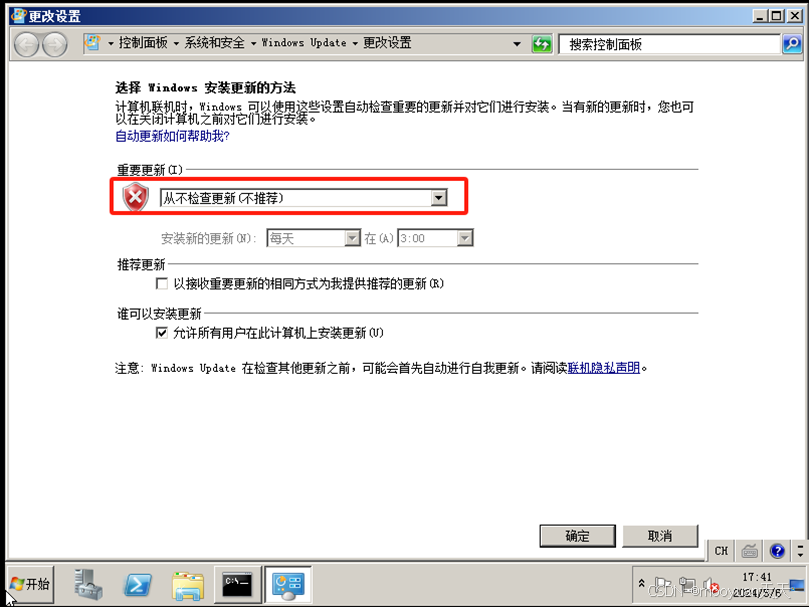809x607 pixels.
Task: Go to Windows Update breadcrumb
Action: [304, 43]
